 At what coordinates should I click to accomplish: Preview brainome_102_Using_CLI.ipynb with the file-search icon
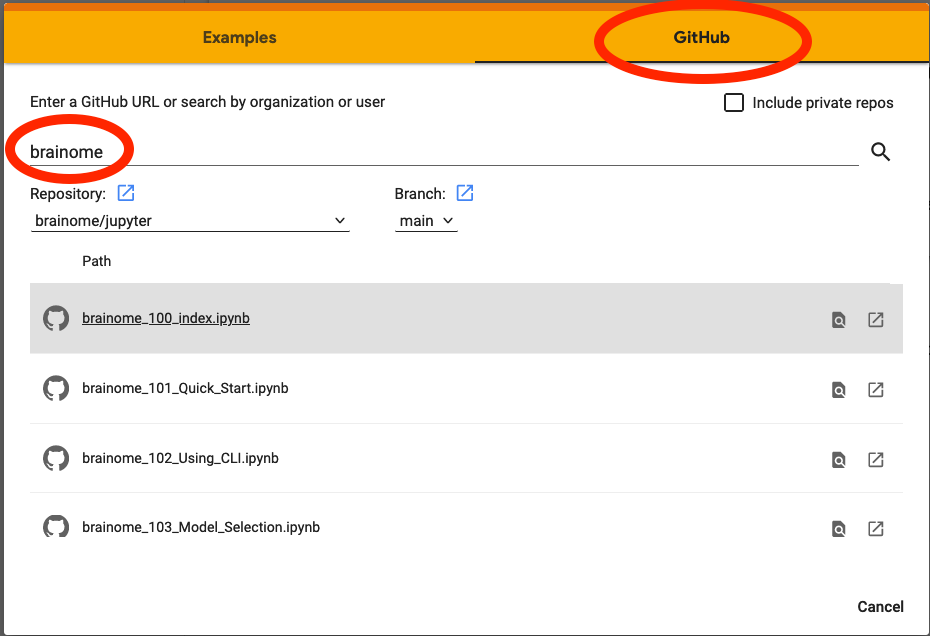click(x=839, y=460)
